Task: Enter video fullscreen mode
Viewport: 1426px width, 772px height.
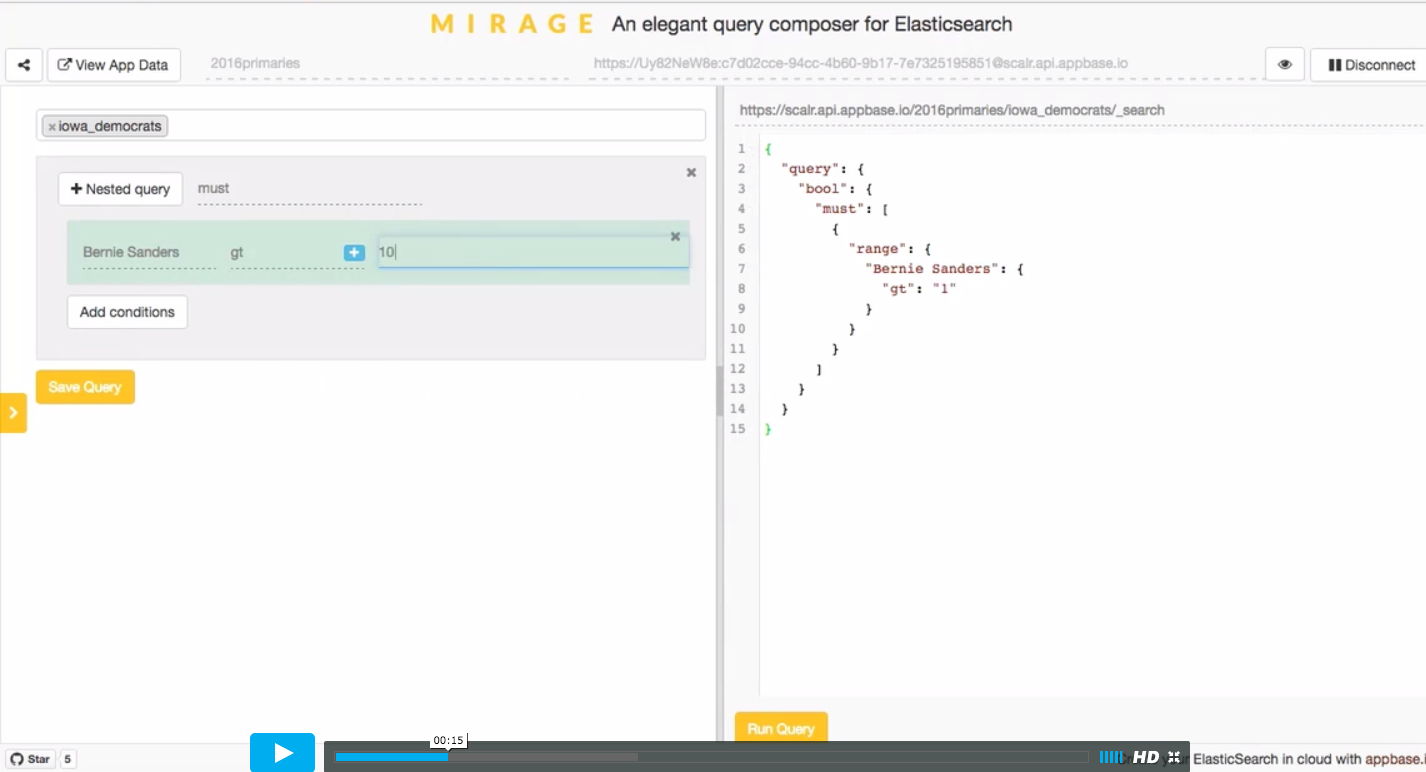Action: coord(1174,757)
